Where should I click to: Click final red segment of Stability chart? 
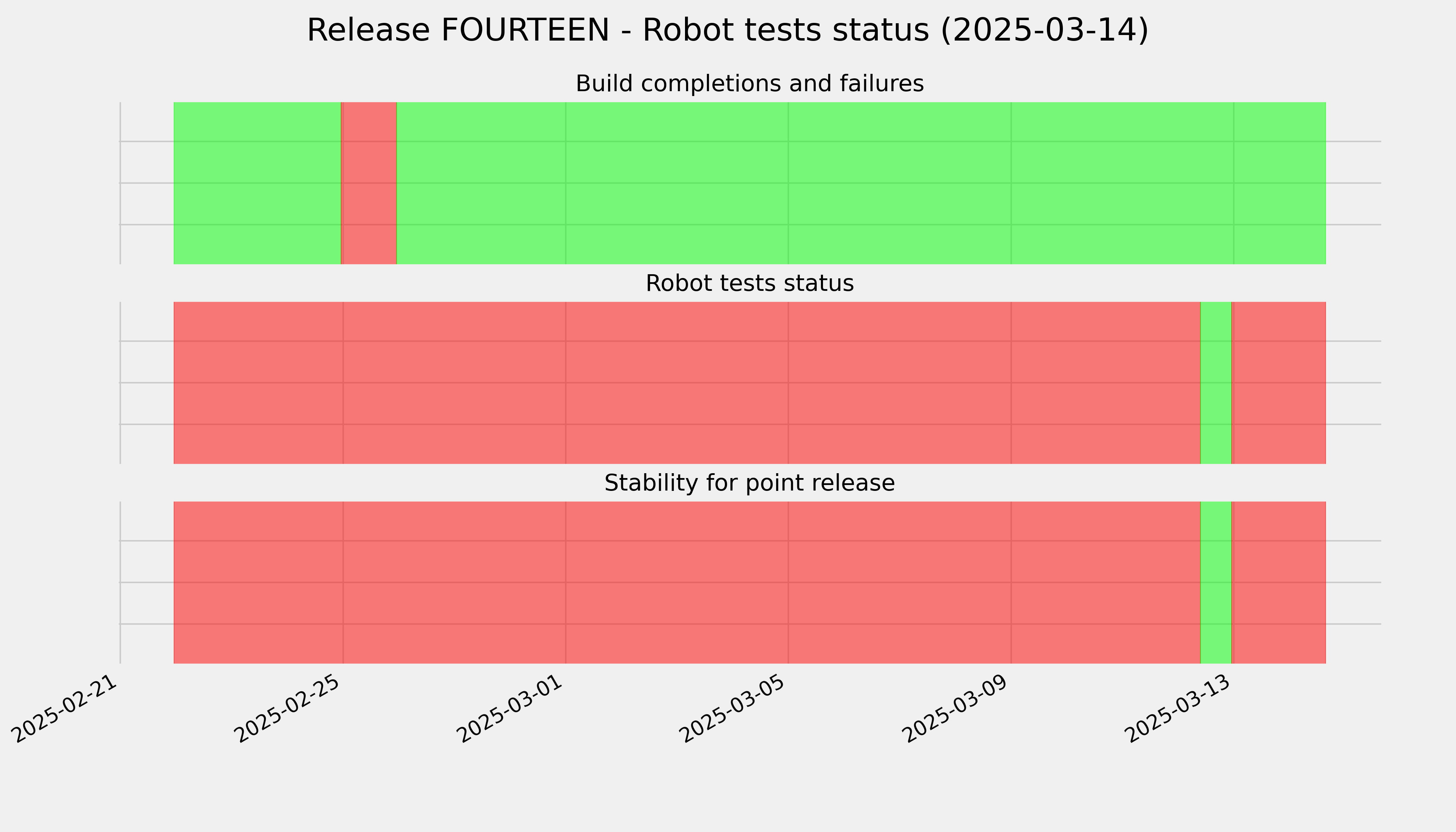(x=1279, y=582)
